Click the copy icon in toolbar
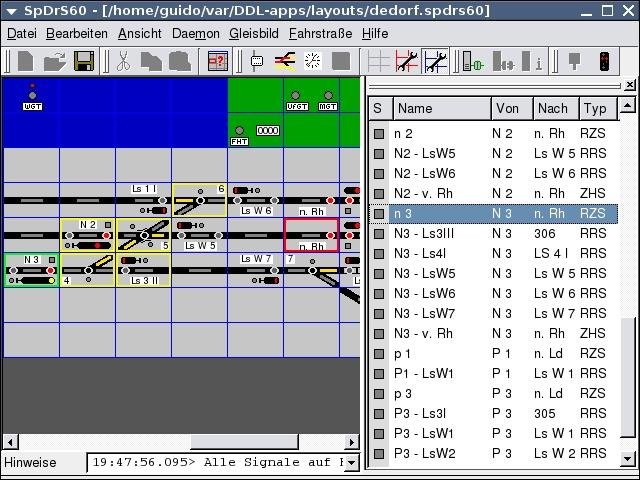This screenshot has width=640, height=480. 151,62
